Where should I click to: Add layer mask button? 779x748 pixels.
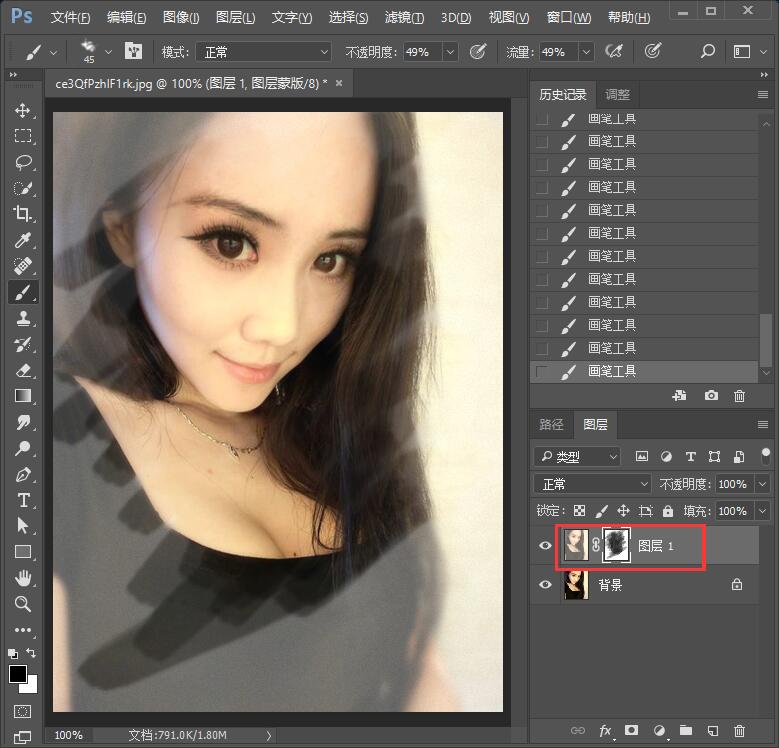pyautogui.click(x=631, y=730)
